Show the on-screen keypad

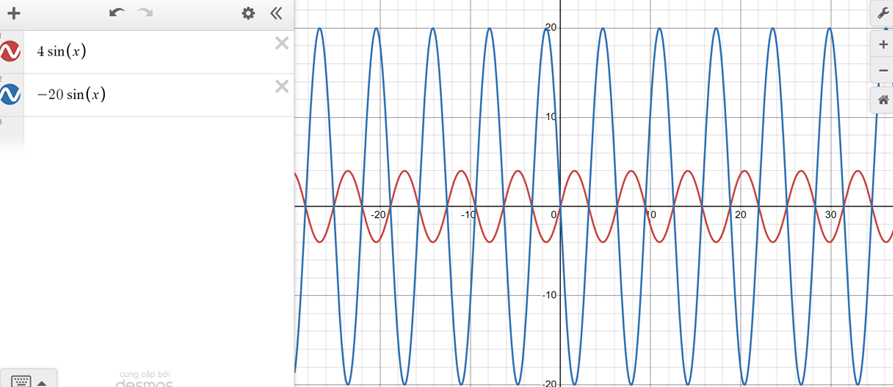(22, 381)
